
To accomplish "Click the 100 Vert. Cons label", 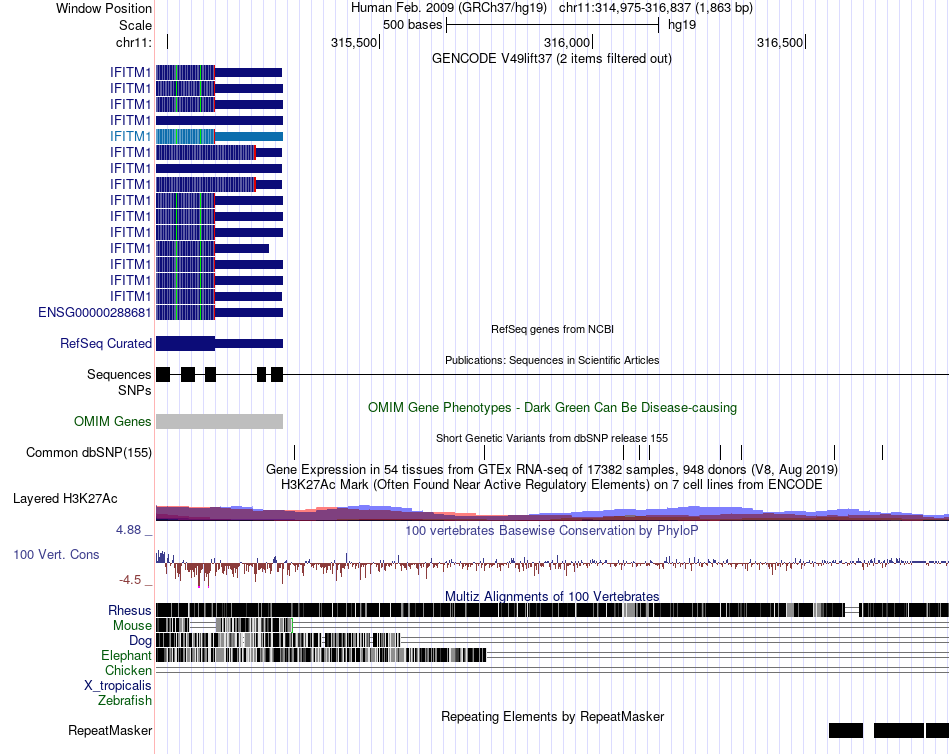I will [x=56, y=554].
